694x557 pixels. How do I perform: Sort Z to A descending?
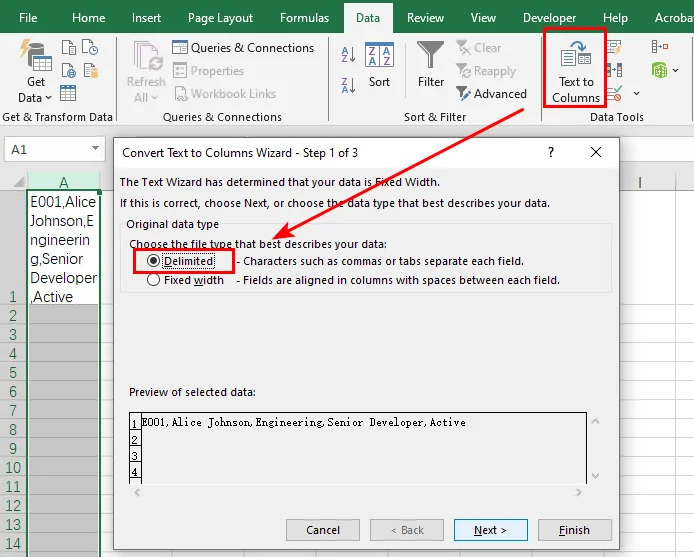click(x=348, y=85)
